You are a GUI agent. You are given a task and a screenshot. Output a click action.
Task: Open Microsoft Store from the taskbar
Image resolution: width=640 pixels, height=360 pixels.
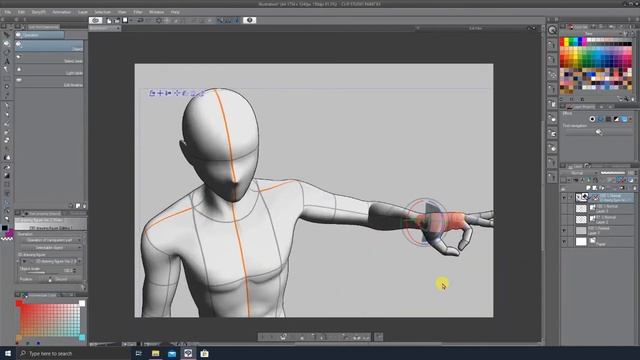point(204,353)
